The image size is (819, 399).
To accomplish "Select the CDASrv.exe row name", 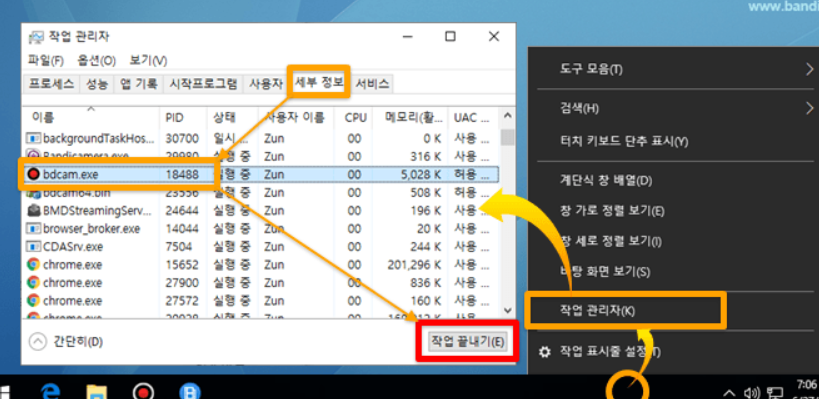I will [73, 247].
